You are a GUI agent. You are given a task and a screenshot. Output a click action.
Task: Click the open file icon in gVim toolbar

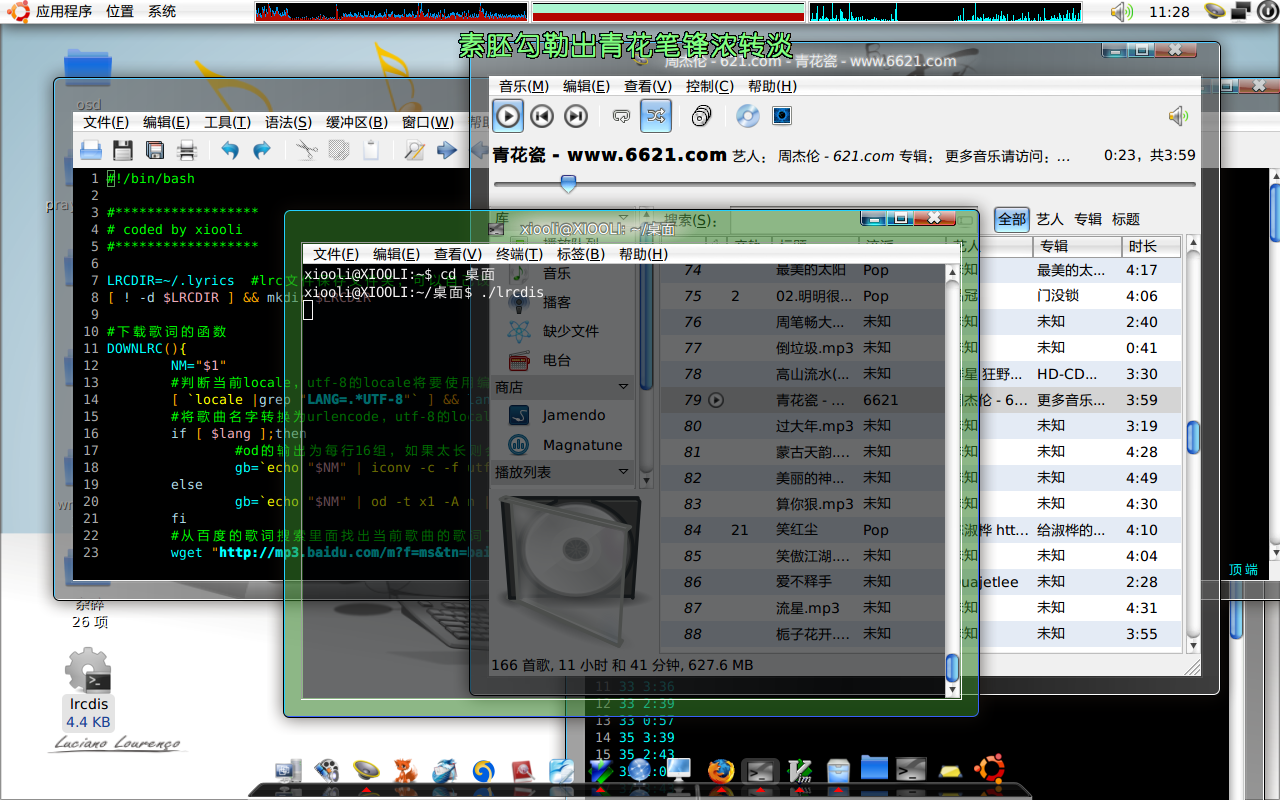click(91, 151)
